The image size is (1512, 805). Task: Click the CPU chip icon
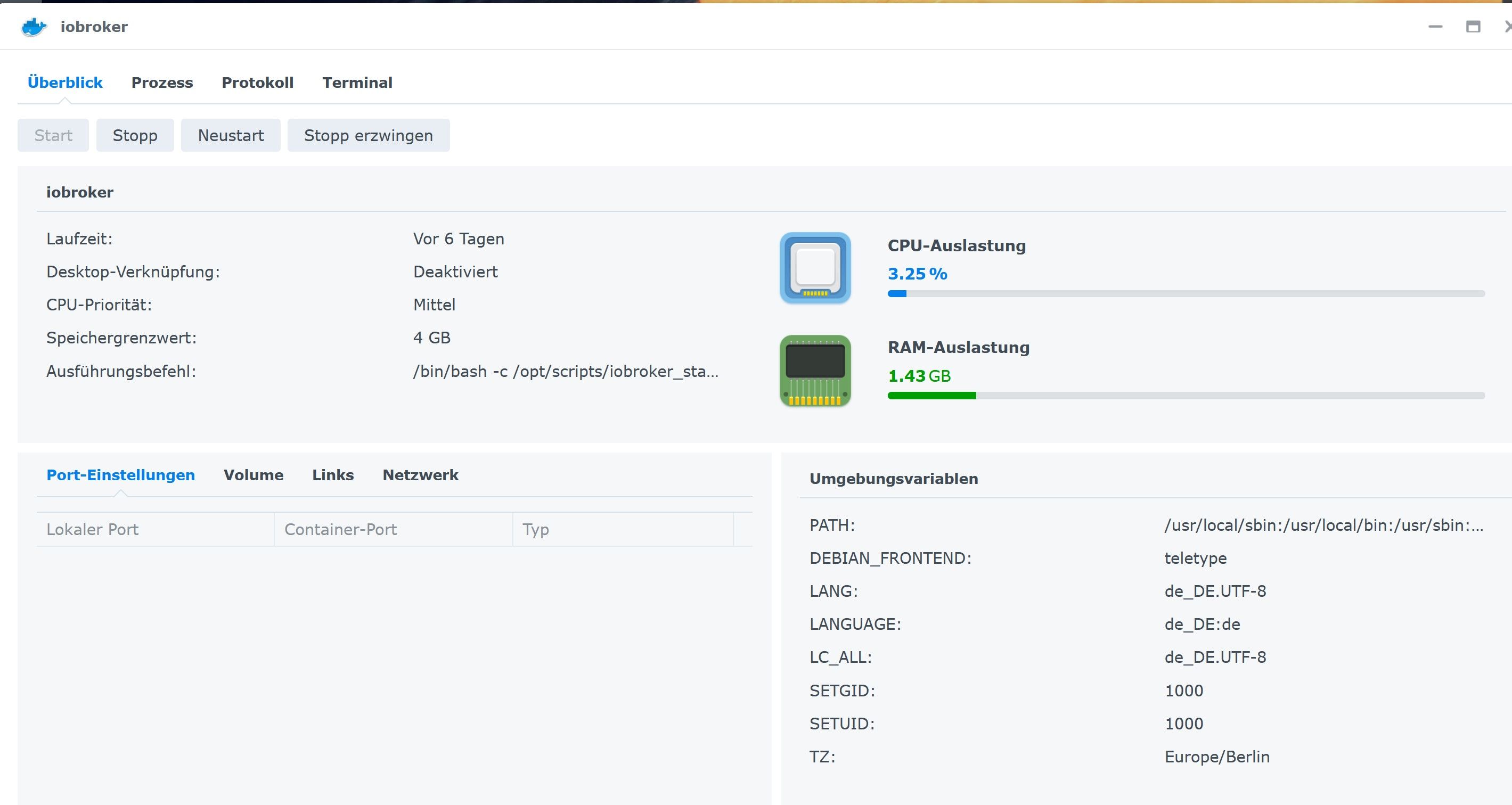click(x=815, y=268)
